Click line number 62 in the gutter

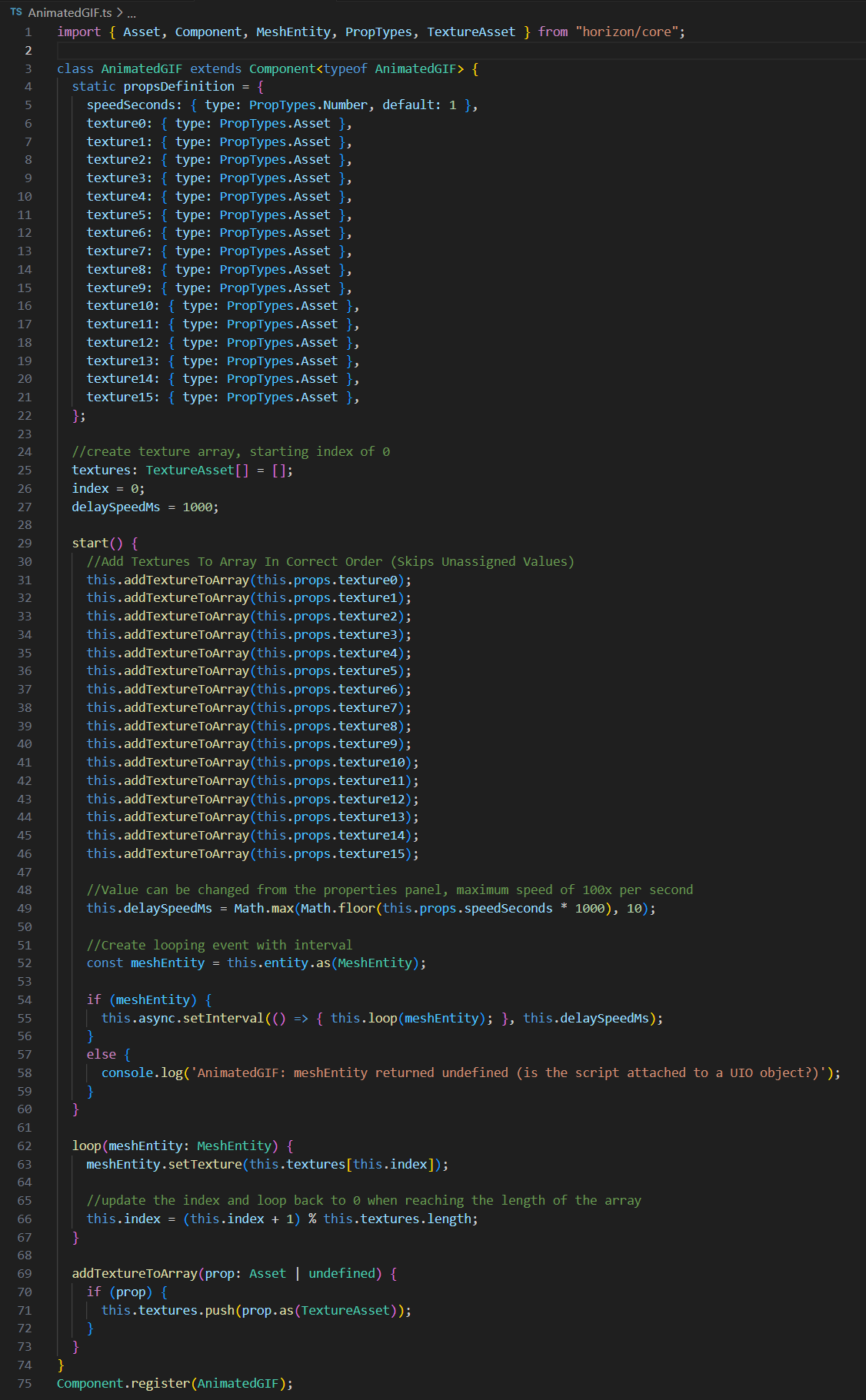(x=25, y=1146)
